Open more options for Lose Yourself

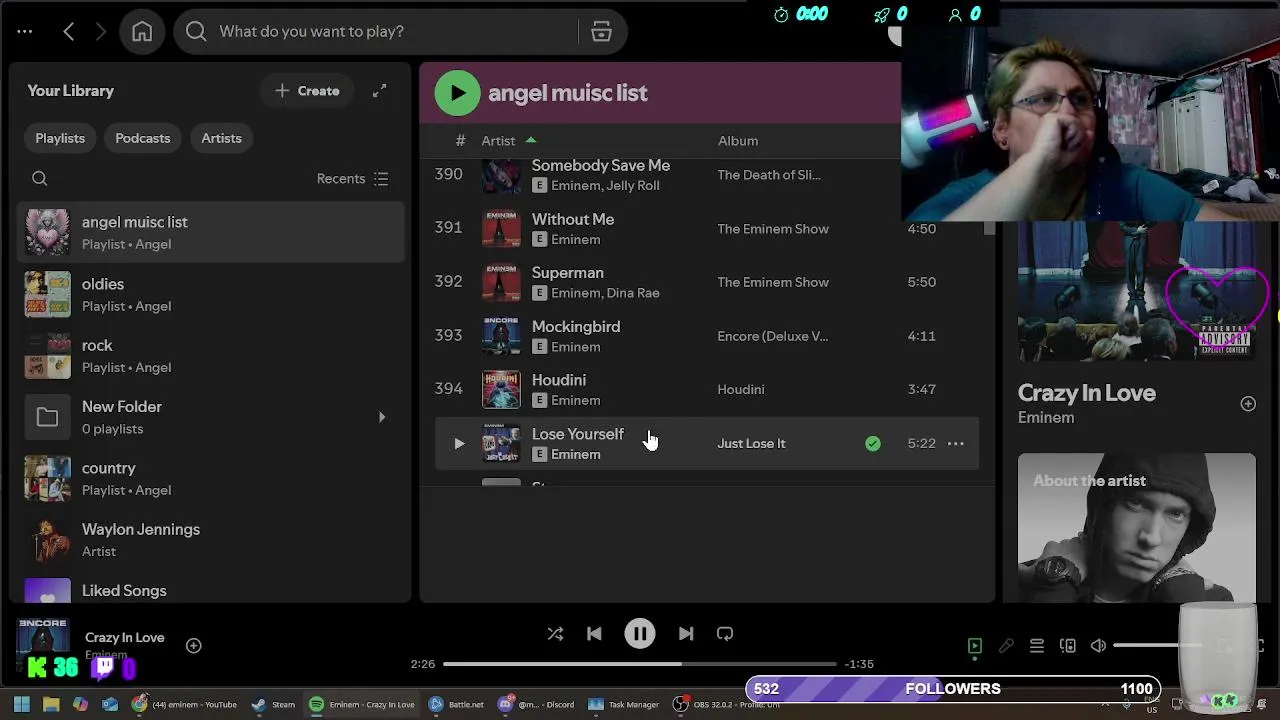pyautogui.click(x=956, y=443)
